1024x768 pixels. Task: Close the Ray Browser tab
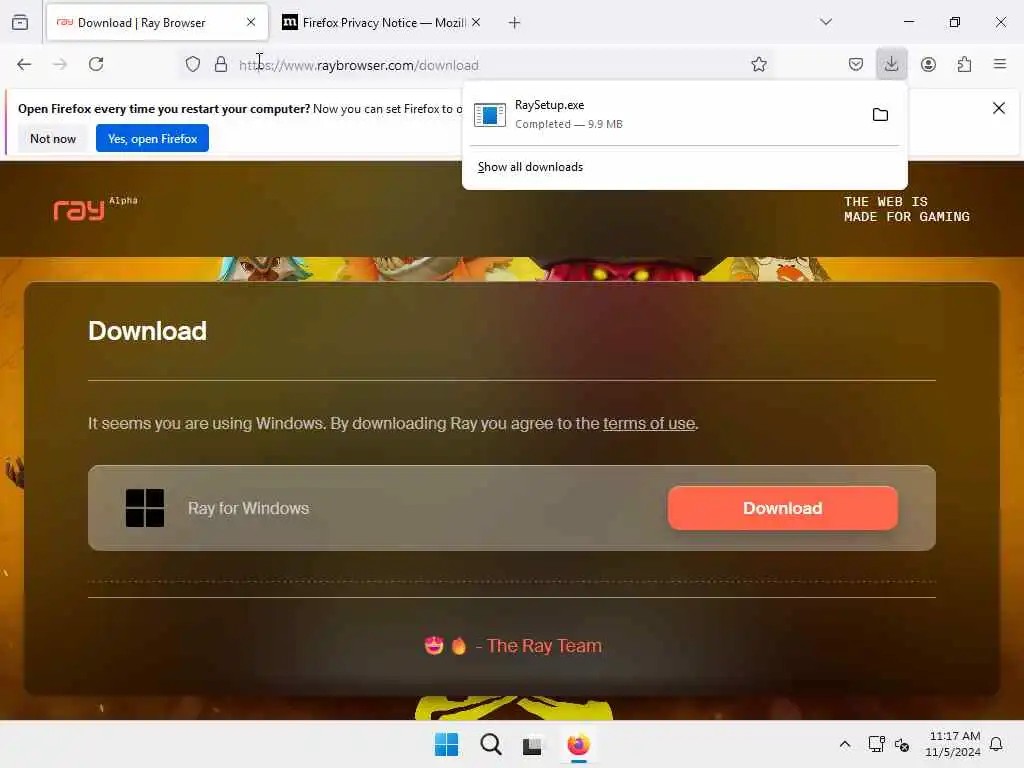[251, 22]
